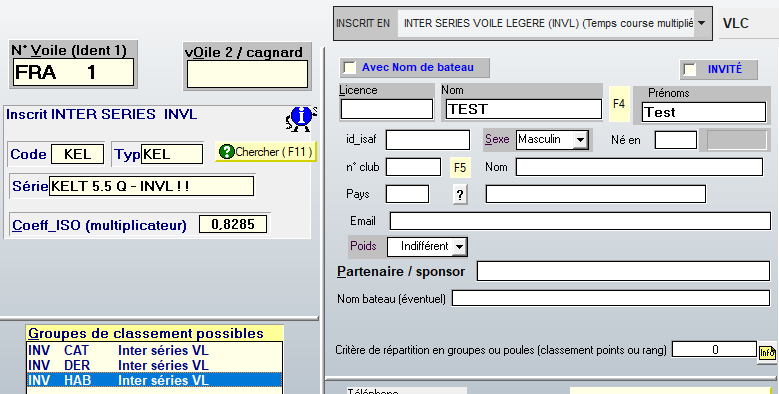Tick the INVITÉ checkbox
Image resolution: width=779 pixels, height=394 pixels.
pos(690,70)
